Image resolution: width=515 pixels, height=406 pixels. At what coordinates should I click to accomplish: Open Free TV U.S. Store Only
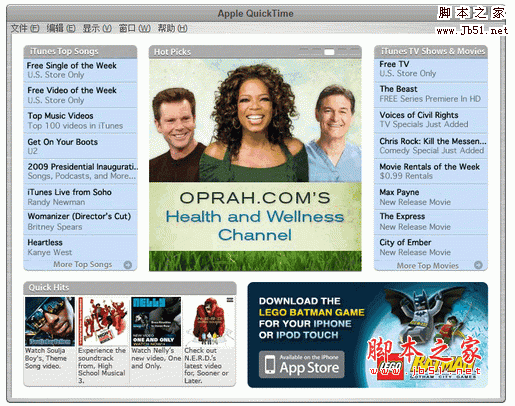click(x=431, y=69)
